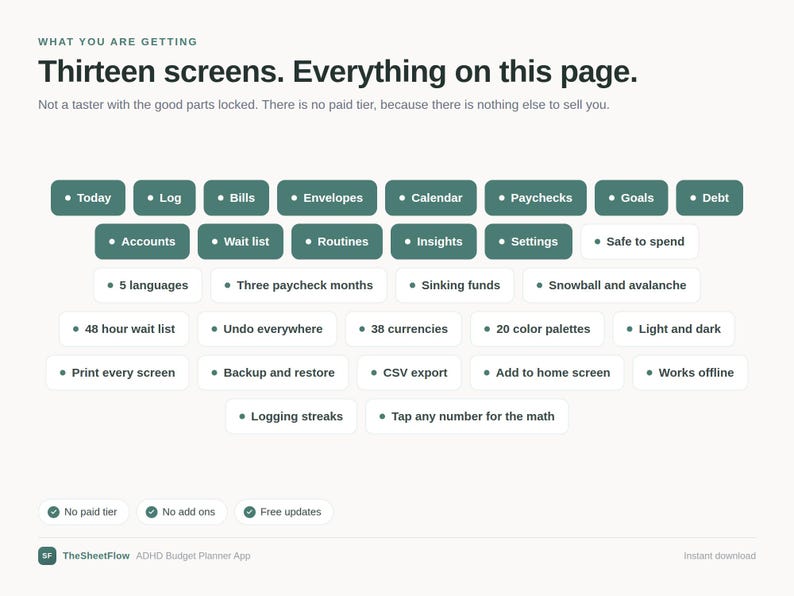The height and width of the screenshot is (596, 794).
Task: Click the ADHD Budget Planner App text
Action: coord(193,555)
